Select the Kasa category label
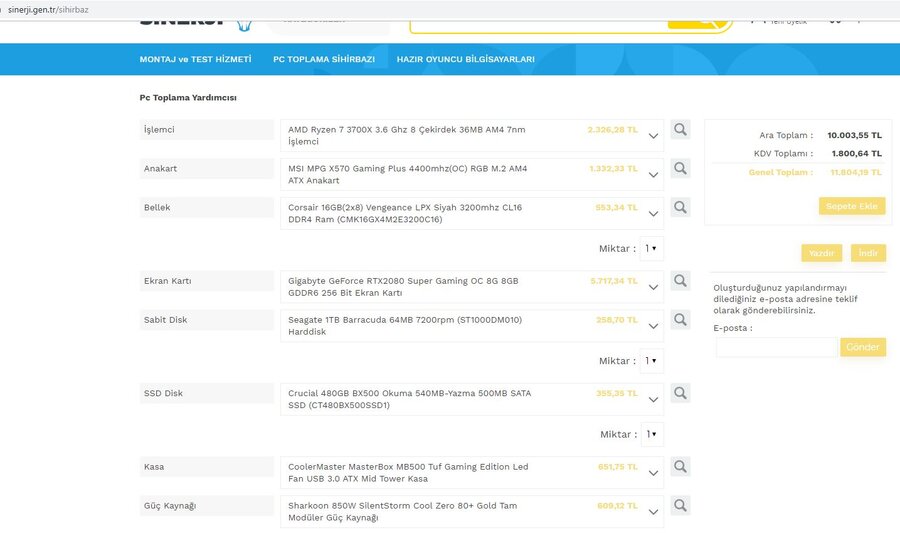900x533 pixels. click(x=207, y=467)
